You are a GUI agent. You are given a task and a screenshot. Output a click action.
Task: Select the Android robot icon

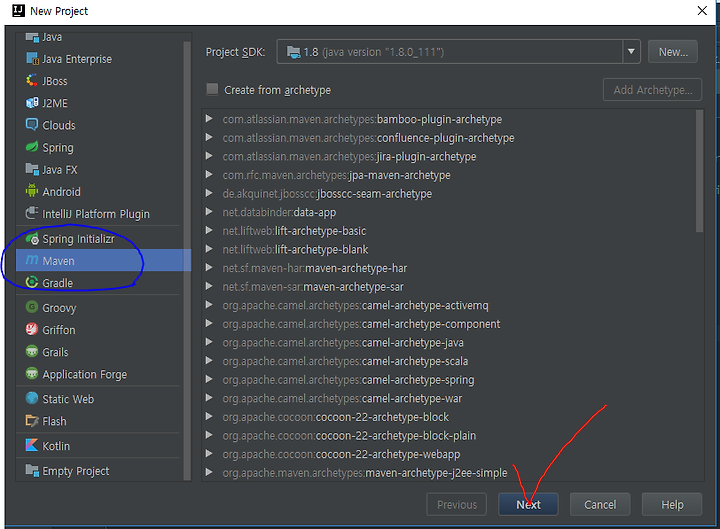[32, 191]
